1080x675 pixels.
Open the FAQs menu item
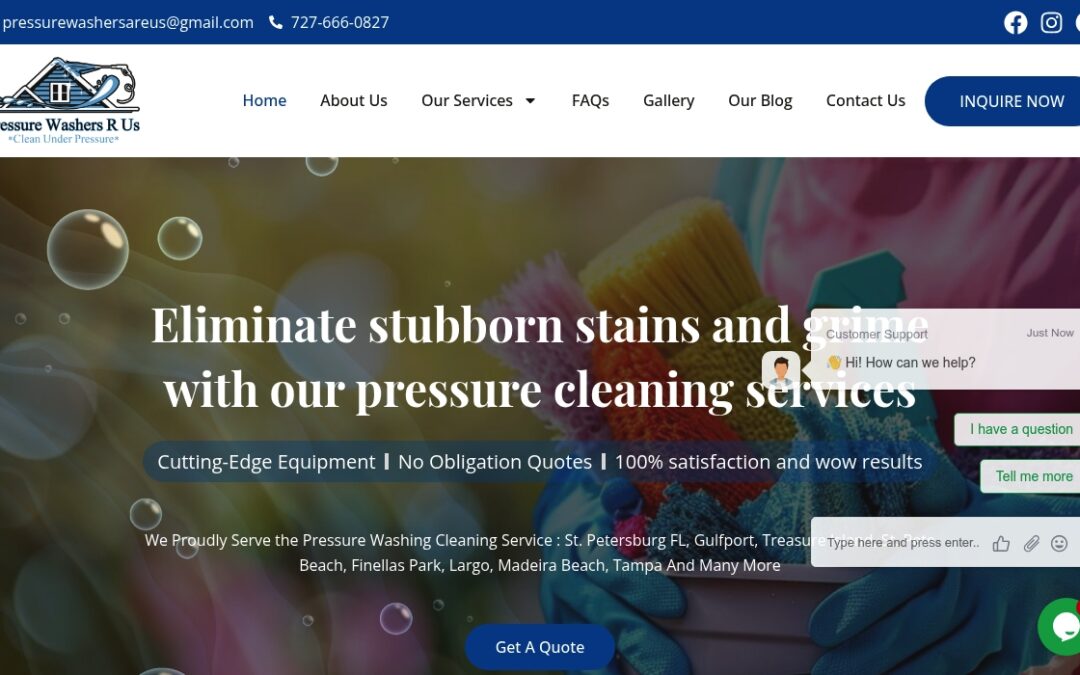point(590,101)
